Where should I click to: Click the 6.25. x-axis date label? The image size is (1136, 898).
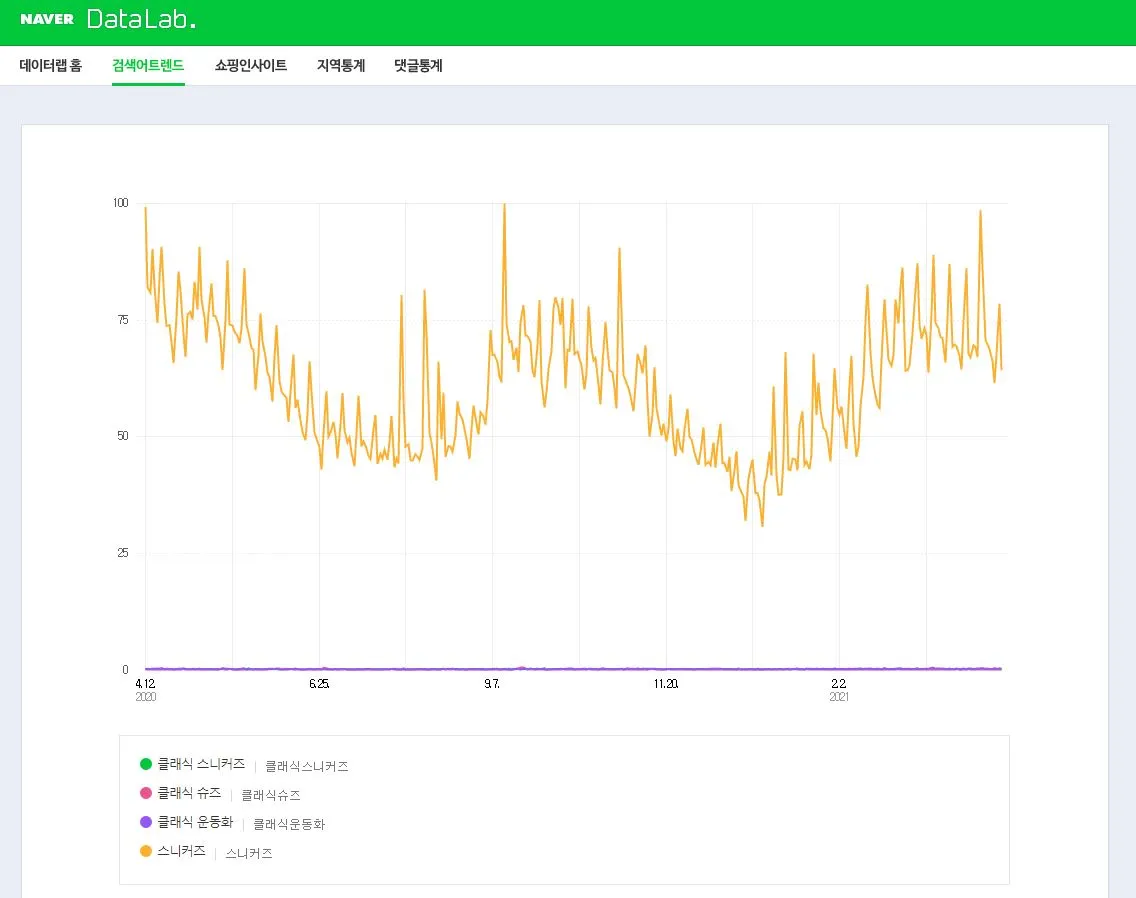pyautogui.click(x=319, y=683)
